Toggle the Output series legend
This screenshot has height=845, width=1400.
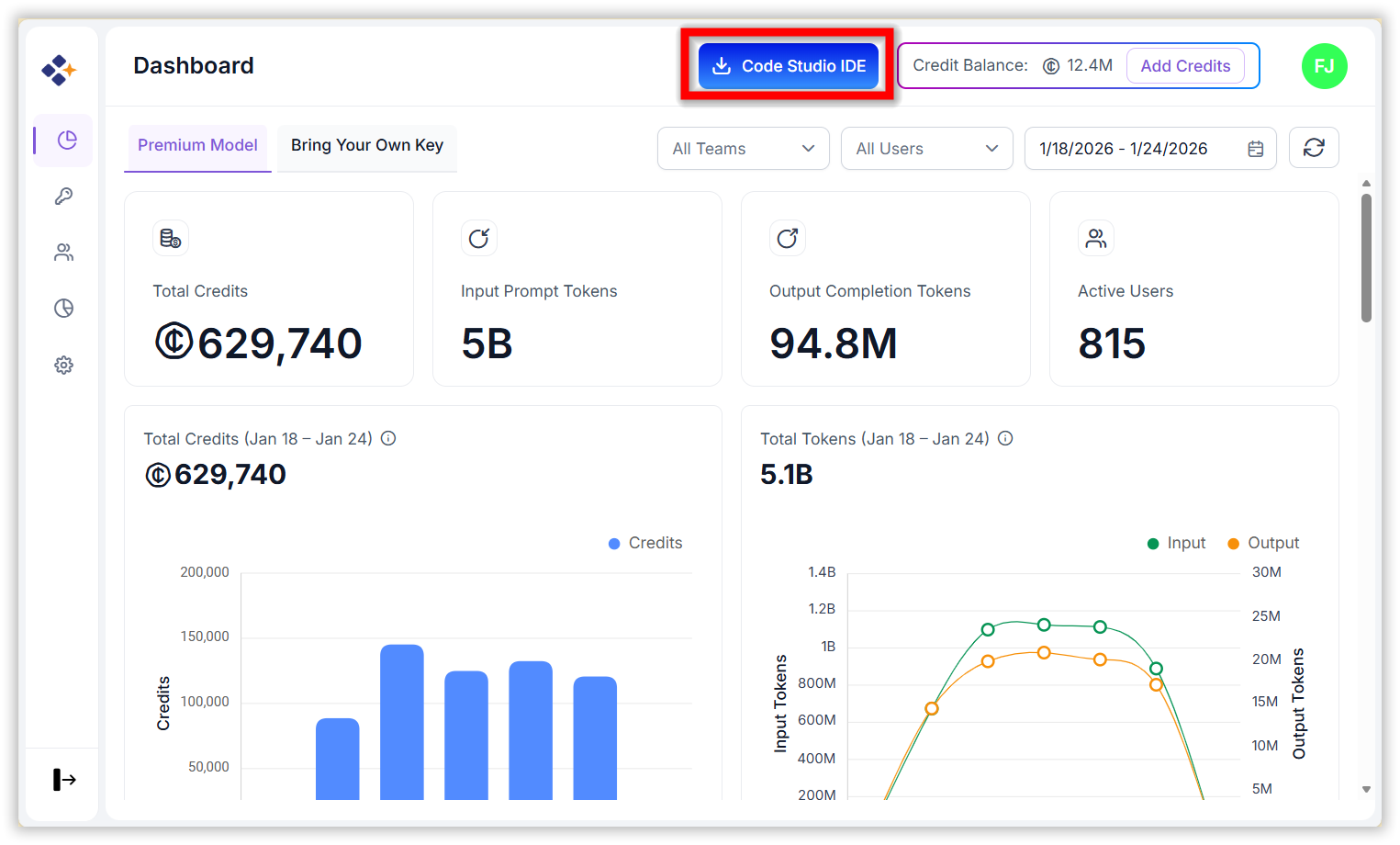pos(1264,543)
